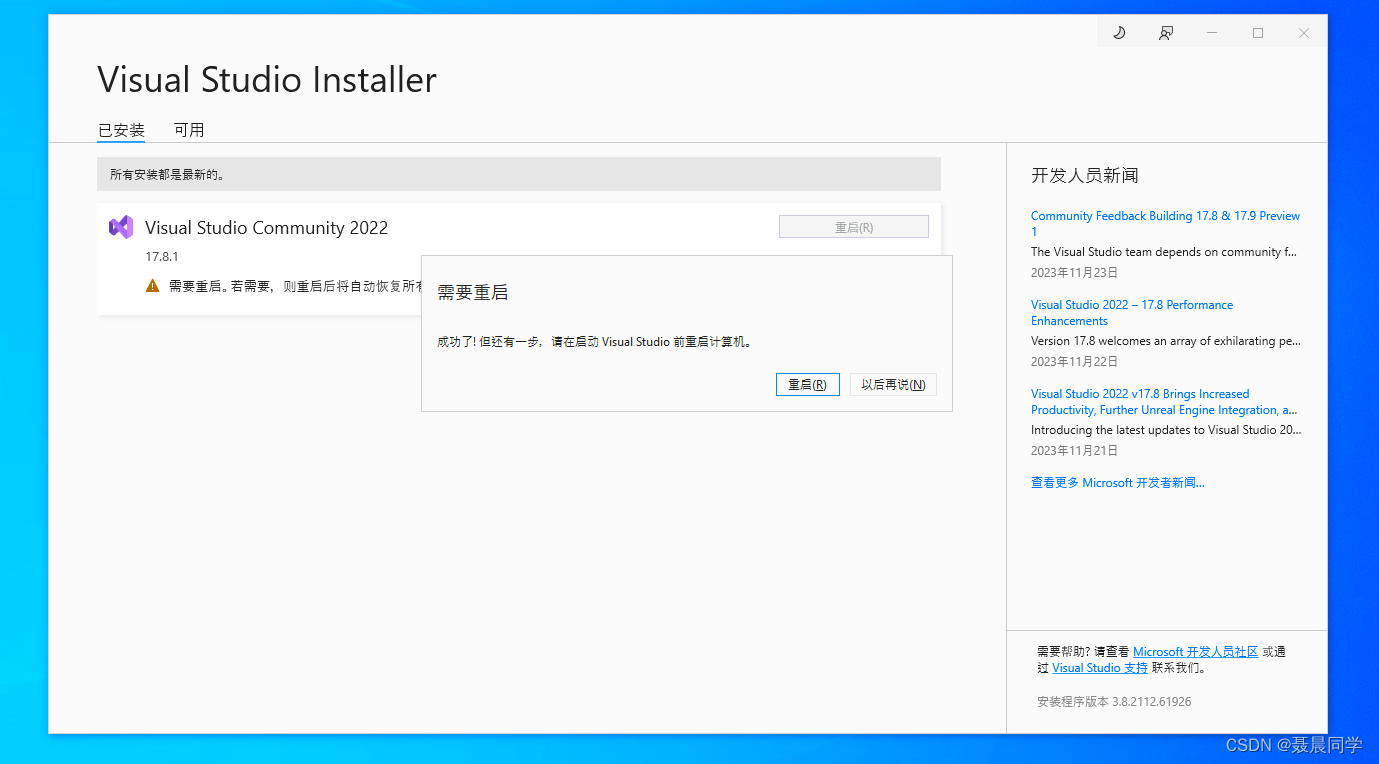Switch to the 已安装 tab
The image size is (1379, 764).
click(x=120, y=130)
